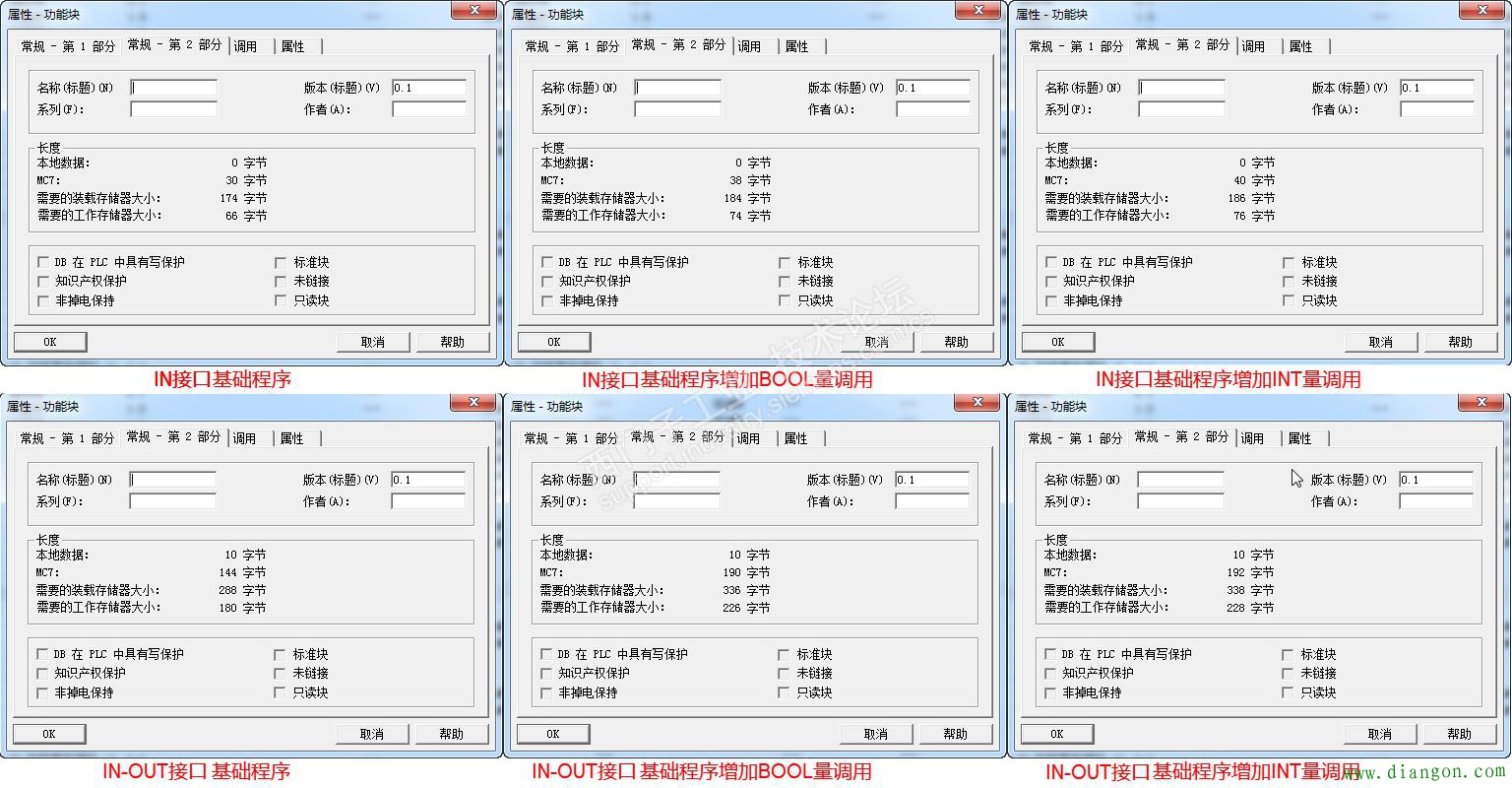The image size is (1512, 788).
Task: Open 调用 tab in the MC7 192 字节 dialog
Action: pyautogui.click(x=1252, y=438)
